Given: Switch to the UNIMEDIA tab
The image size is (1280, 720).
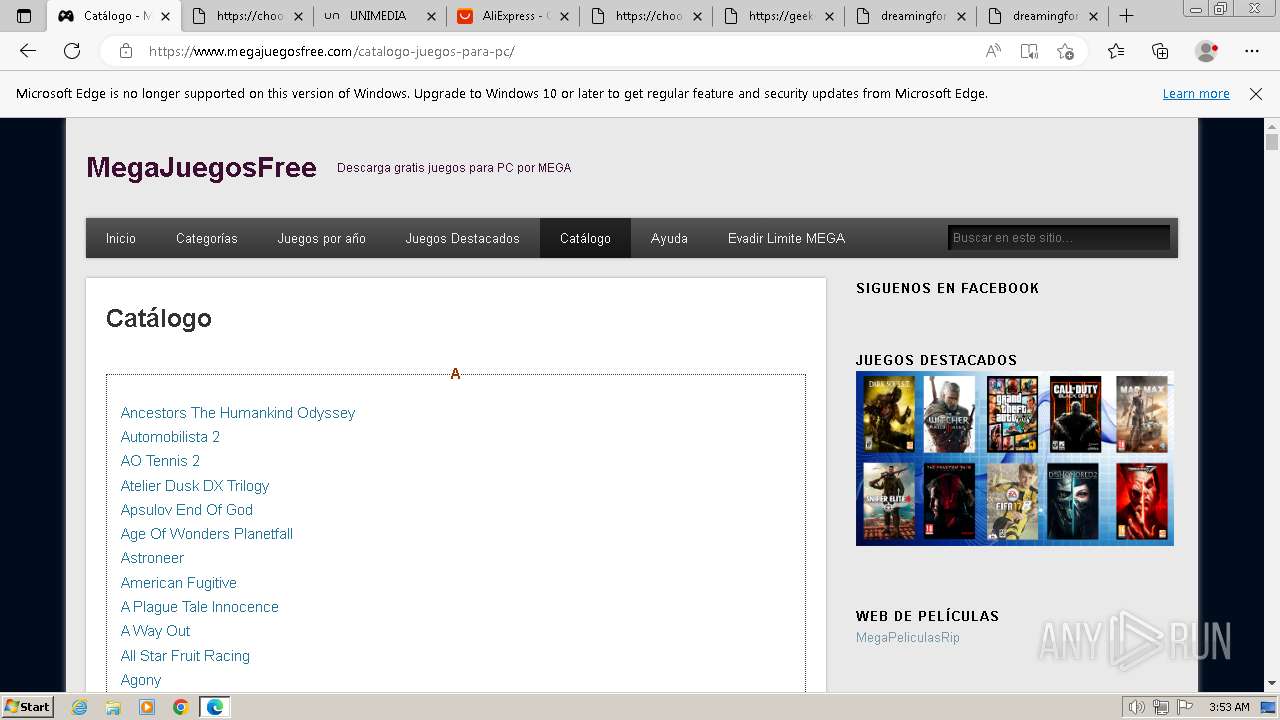Looking at the screenshot, I should pyautogui.click(x=380, y=16).
